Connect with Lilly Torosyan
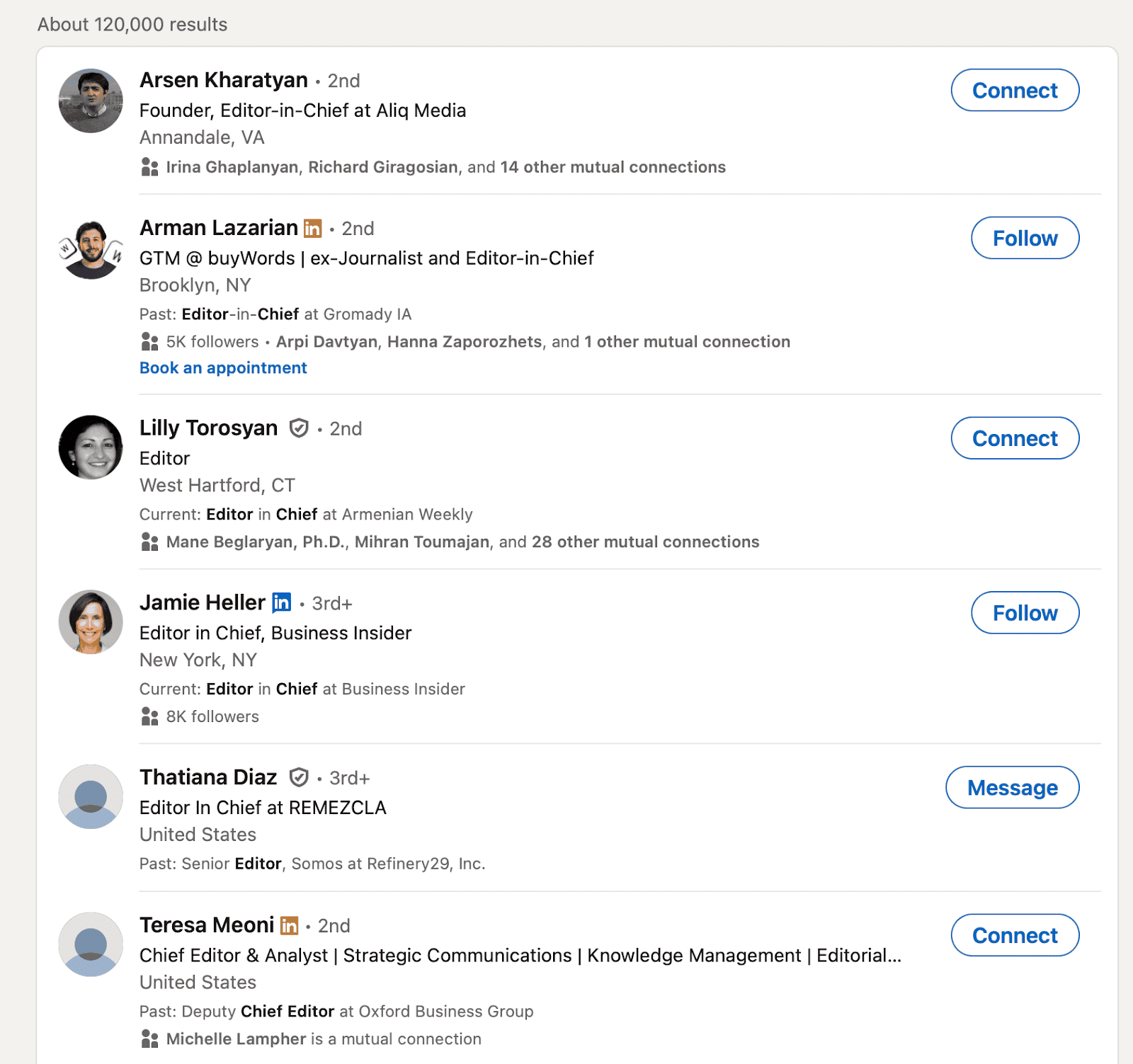The width and height of the screenshot is (1133, 1064). click(x=1015, y=438)
